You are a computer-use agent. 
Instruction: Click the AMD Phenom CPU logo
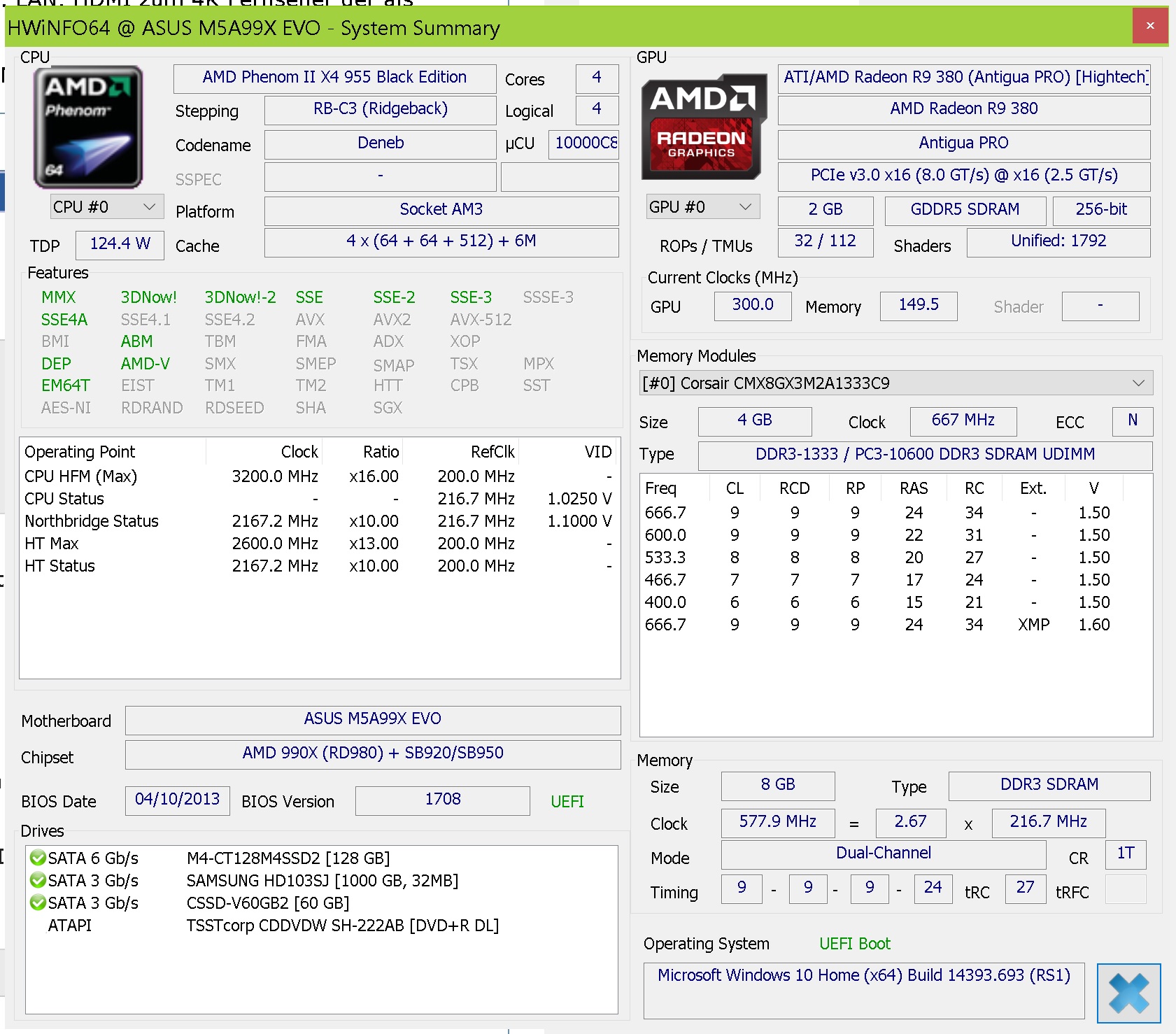(88, 127)
